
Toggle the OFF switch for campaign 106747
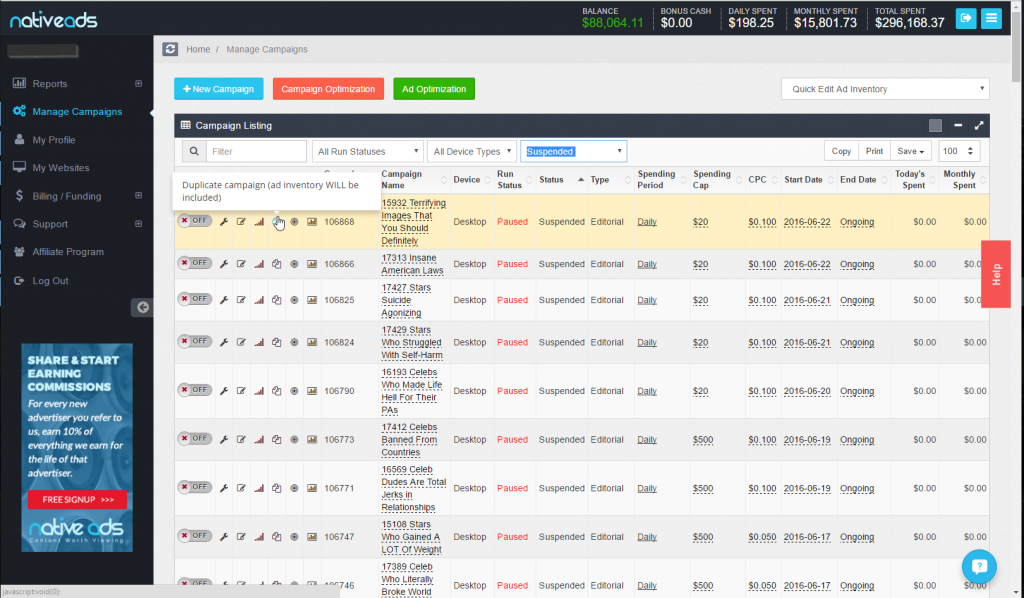click(195, 536)
